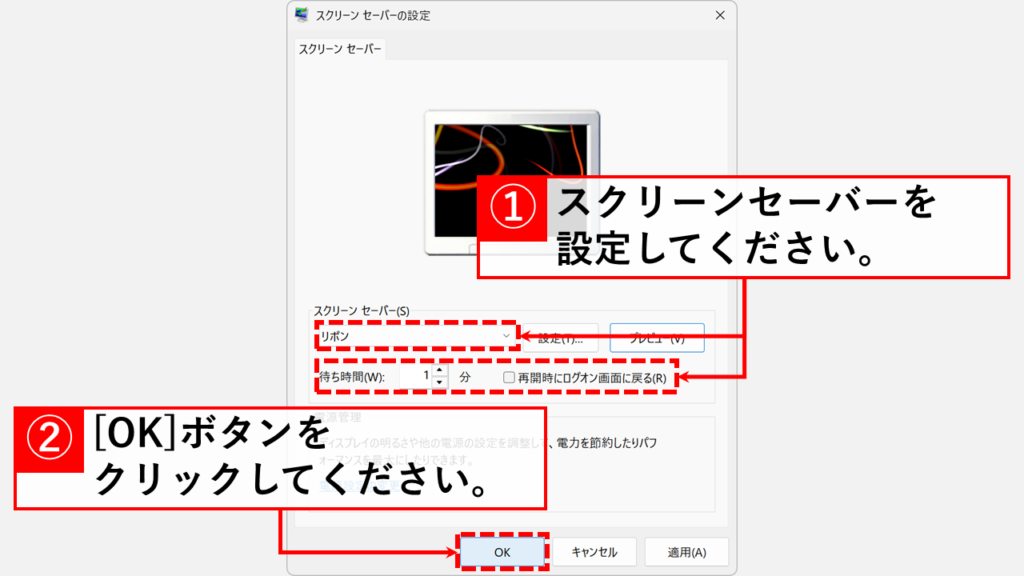The height and width of the screenshot is (576, 1024).
Task: Enable 再開時にログオン画面に戻る checkbox
Action: 509,378
